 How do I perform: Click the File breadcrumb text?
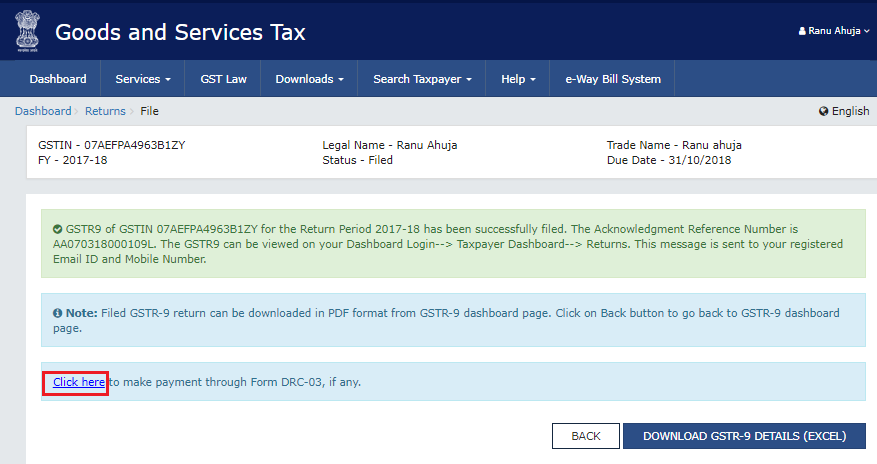click(x=149, y=111)
